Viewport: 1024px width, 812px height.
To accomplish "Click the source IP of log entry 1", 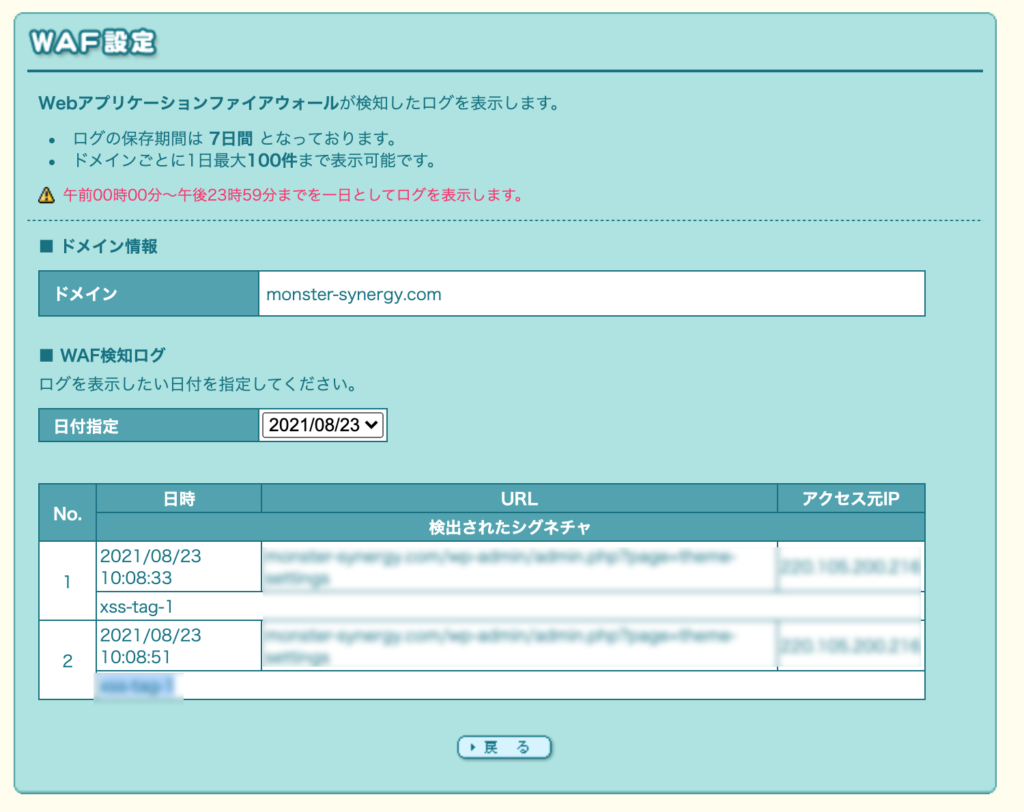I will coord(850,567).
